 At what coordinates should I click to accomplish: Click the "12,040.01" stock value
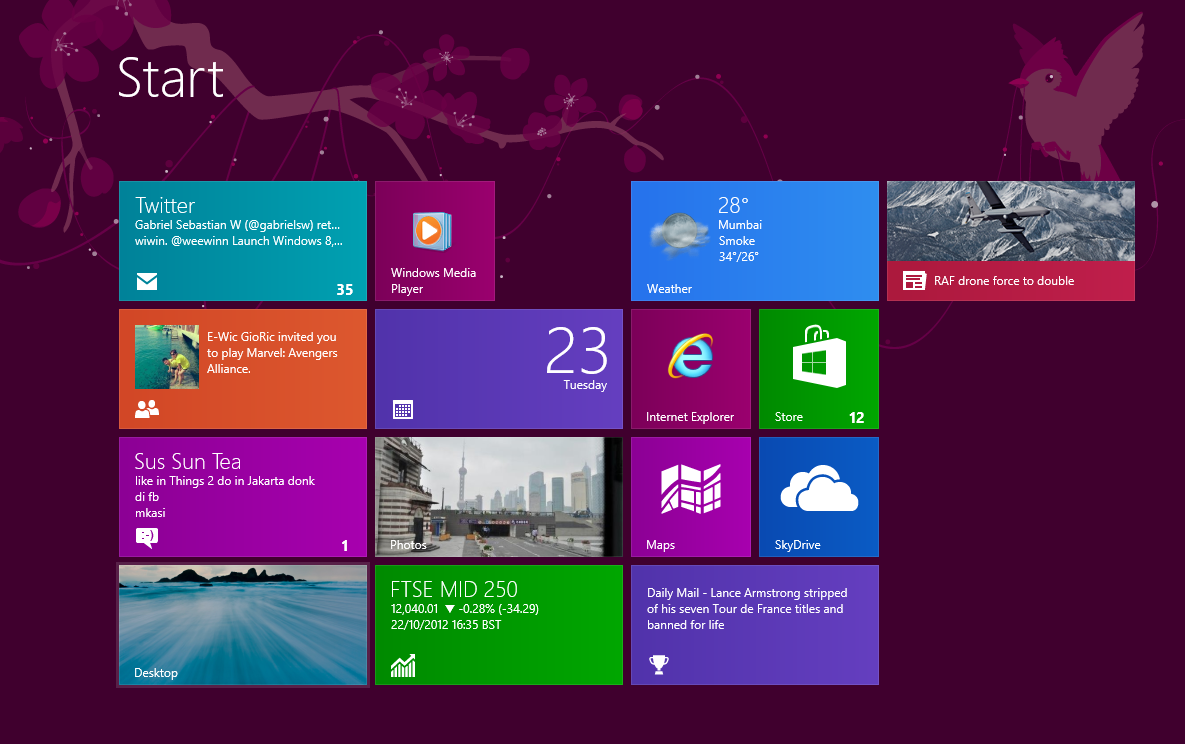coord(414,609)
